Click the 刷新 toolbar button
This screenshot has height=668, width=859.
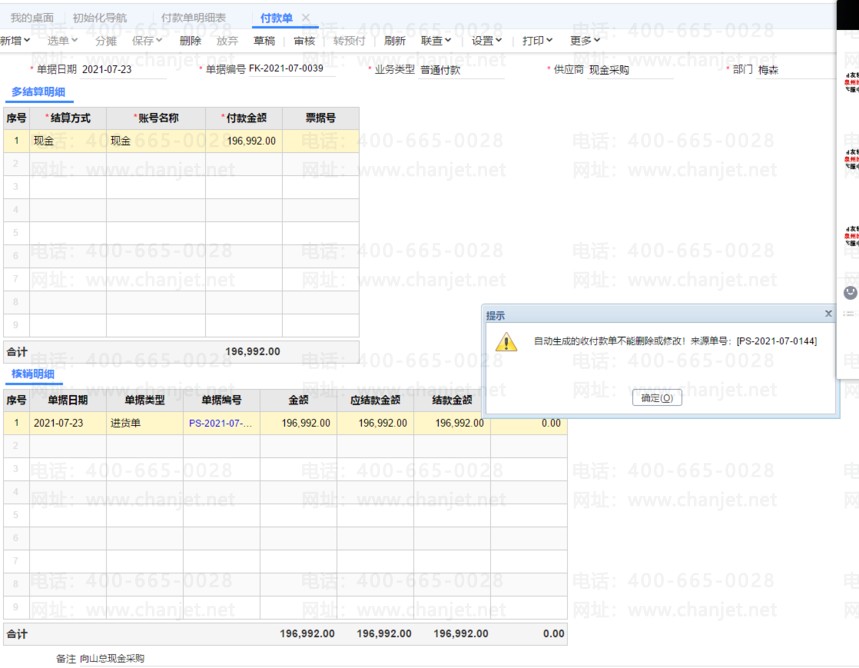coord(394,41)
